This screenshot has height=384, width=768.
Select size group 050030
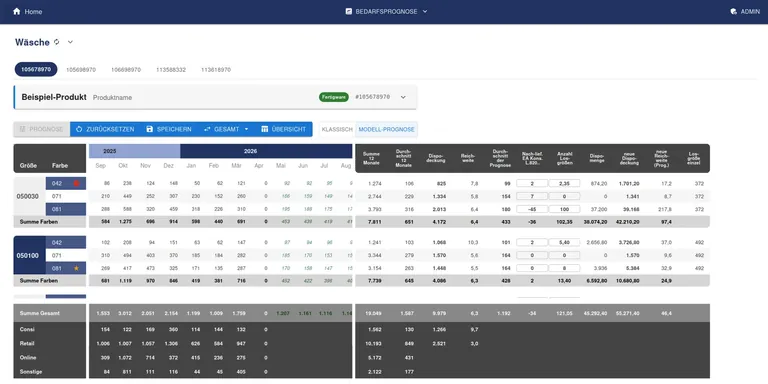coord(29,196)
